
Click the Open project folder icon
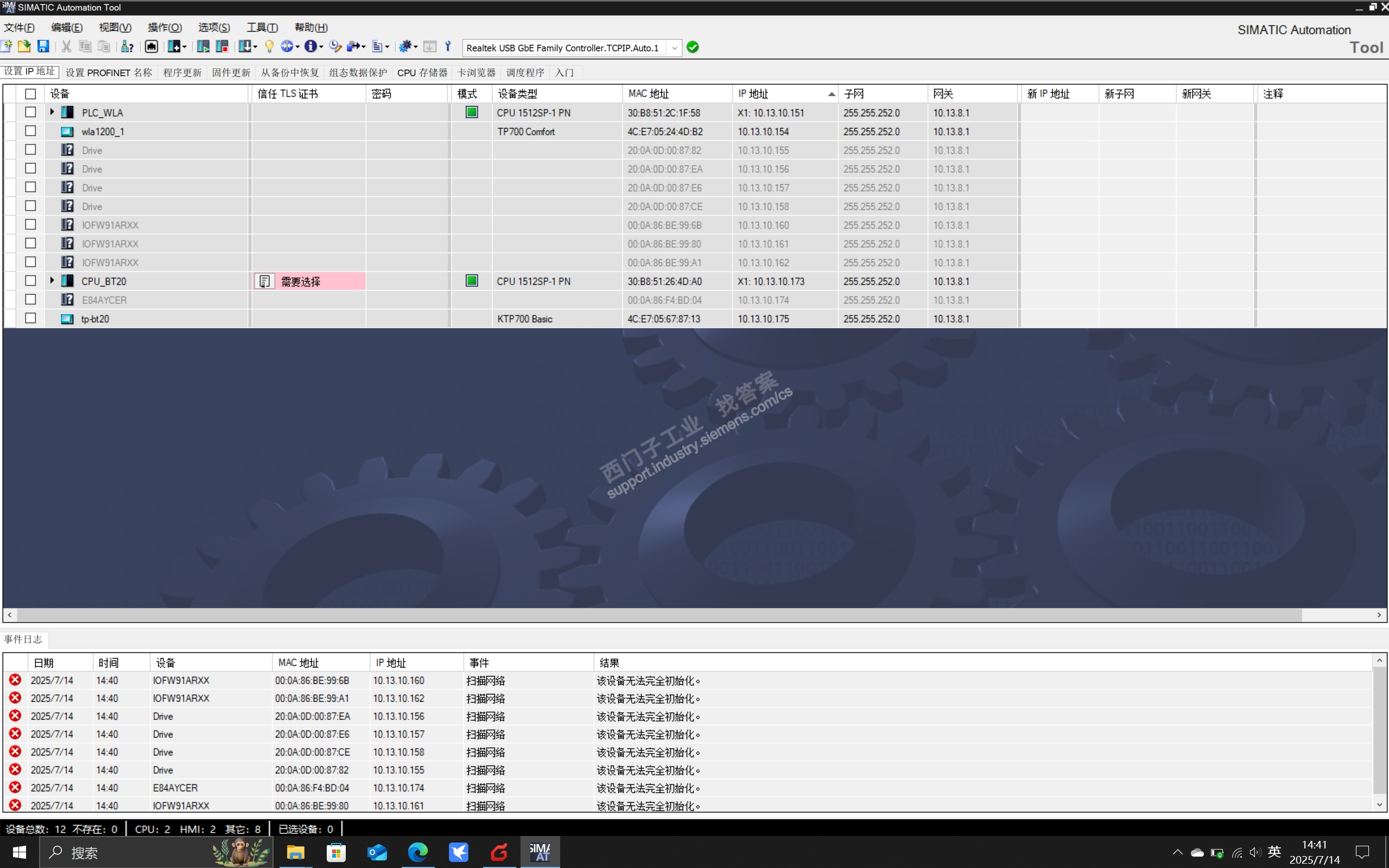coord(24,47)
